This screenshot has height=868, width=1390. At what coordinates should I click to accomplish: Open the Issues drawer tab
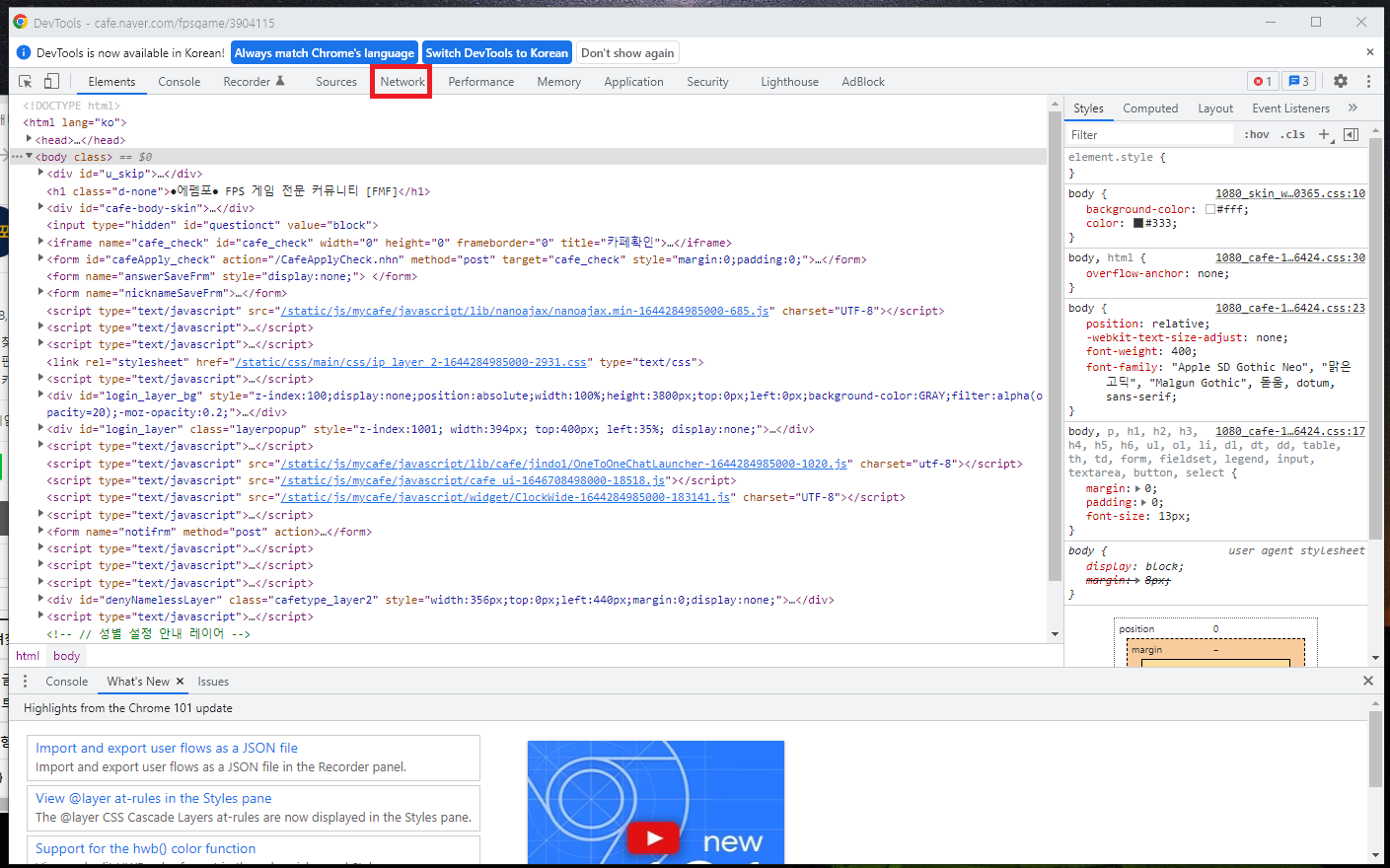click(213, 682)
